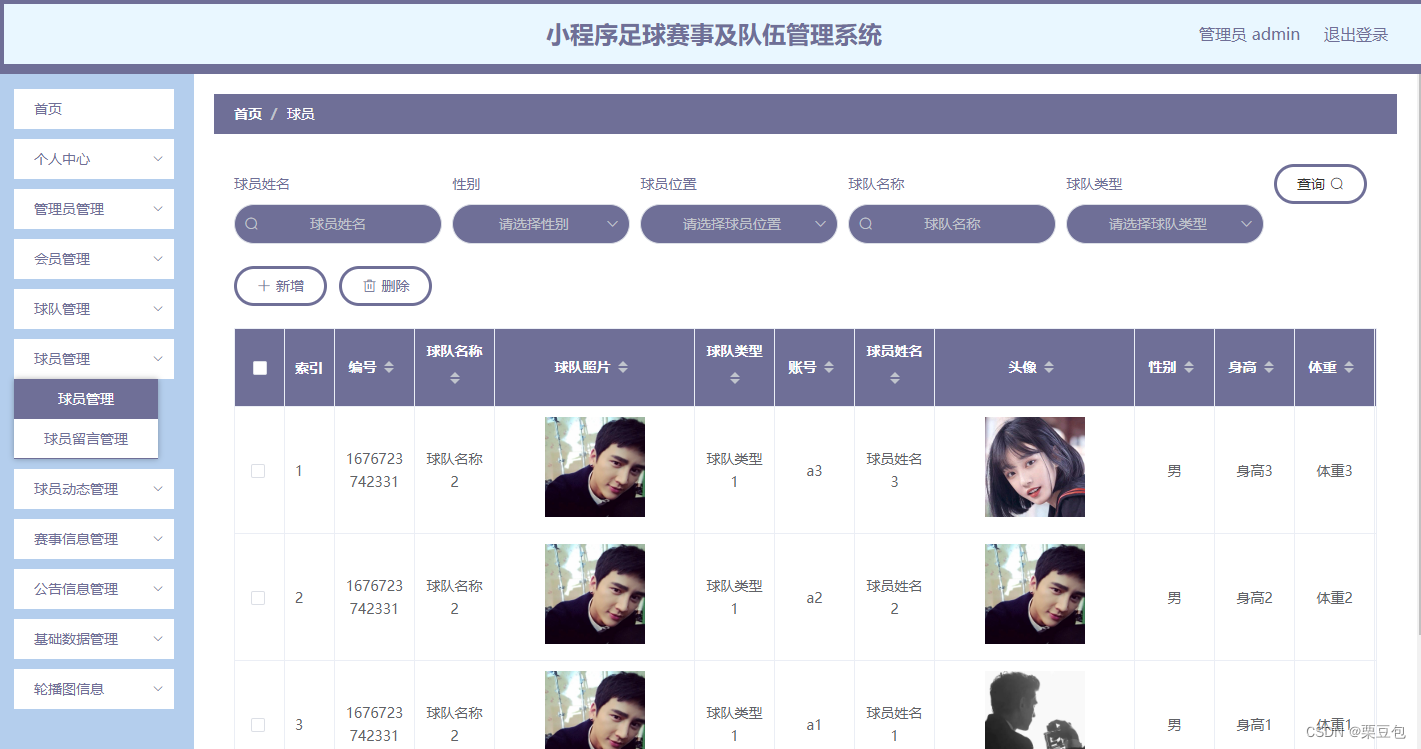The width and height of the screenshot is (1421, 749).
Task: Click 体重3 cell in row 1
Action: (1334, 471)
